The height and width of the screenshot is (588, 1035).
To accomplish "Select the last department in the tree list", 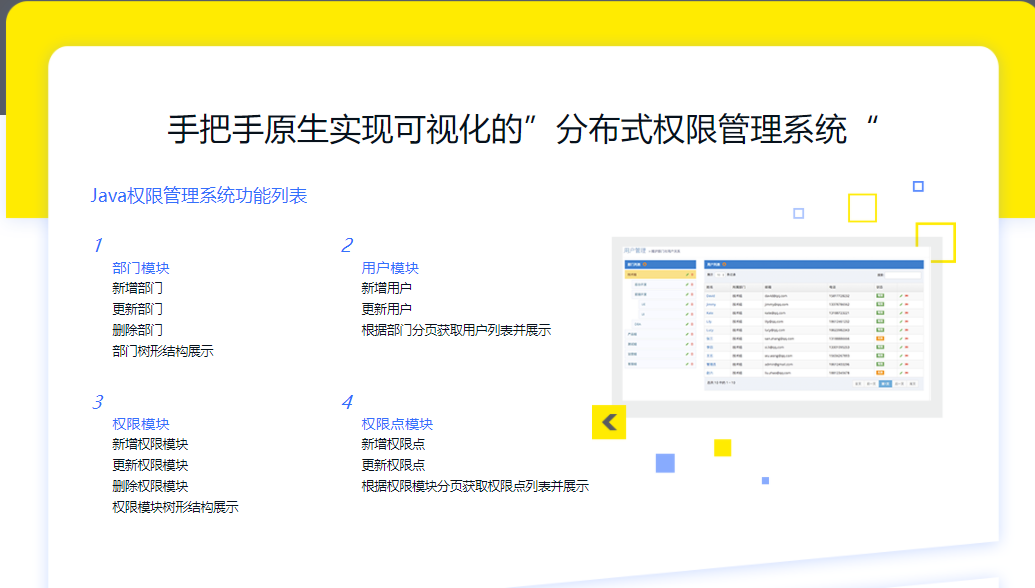I will pyautogui.click(x=632, y=364).
